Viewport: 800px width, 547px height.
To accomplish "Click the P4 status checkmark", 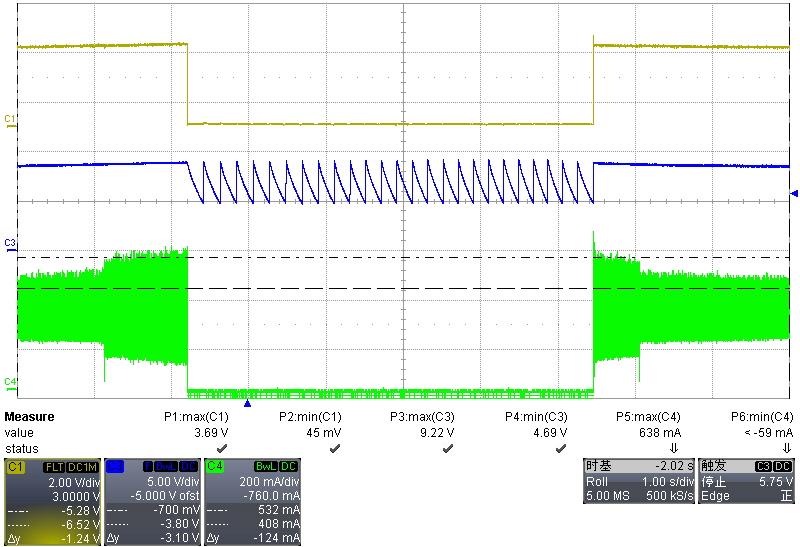I will 560,449.
